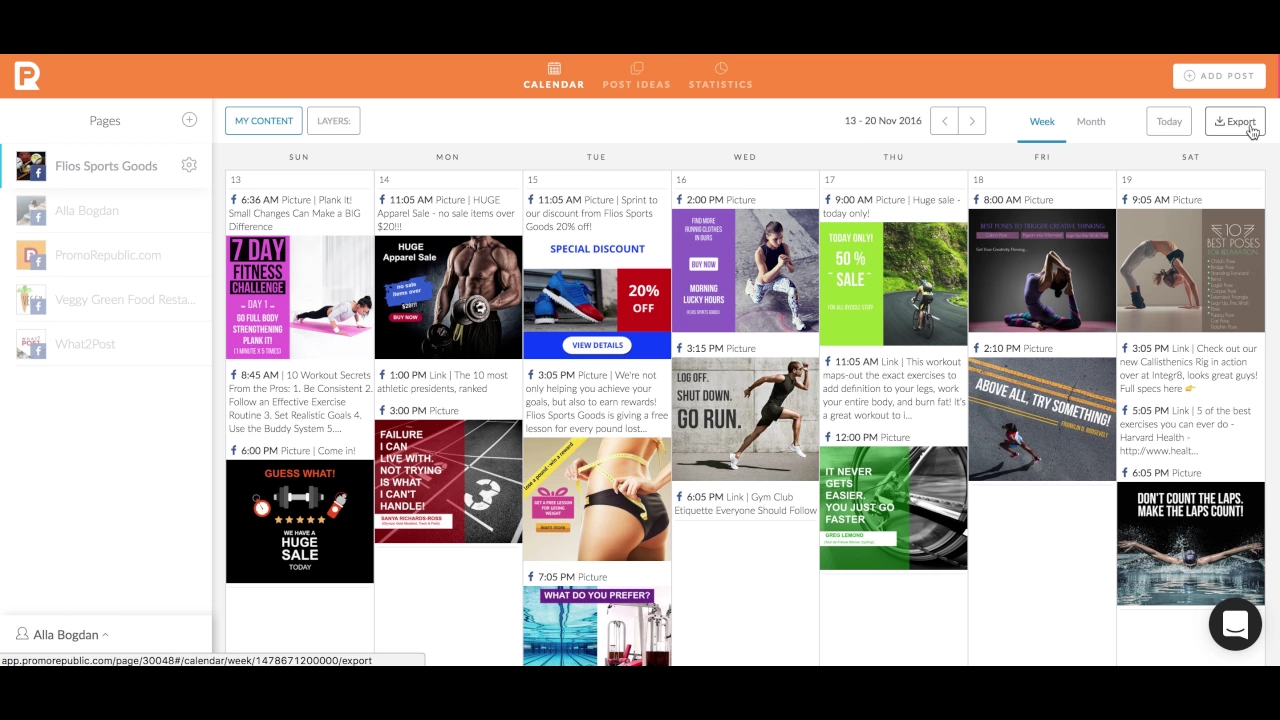The width and height of the screenshot is (1280, 720).
Task: Click the layered pages icon above Post Ideas
Action: click(637, 68)
